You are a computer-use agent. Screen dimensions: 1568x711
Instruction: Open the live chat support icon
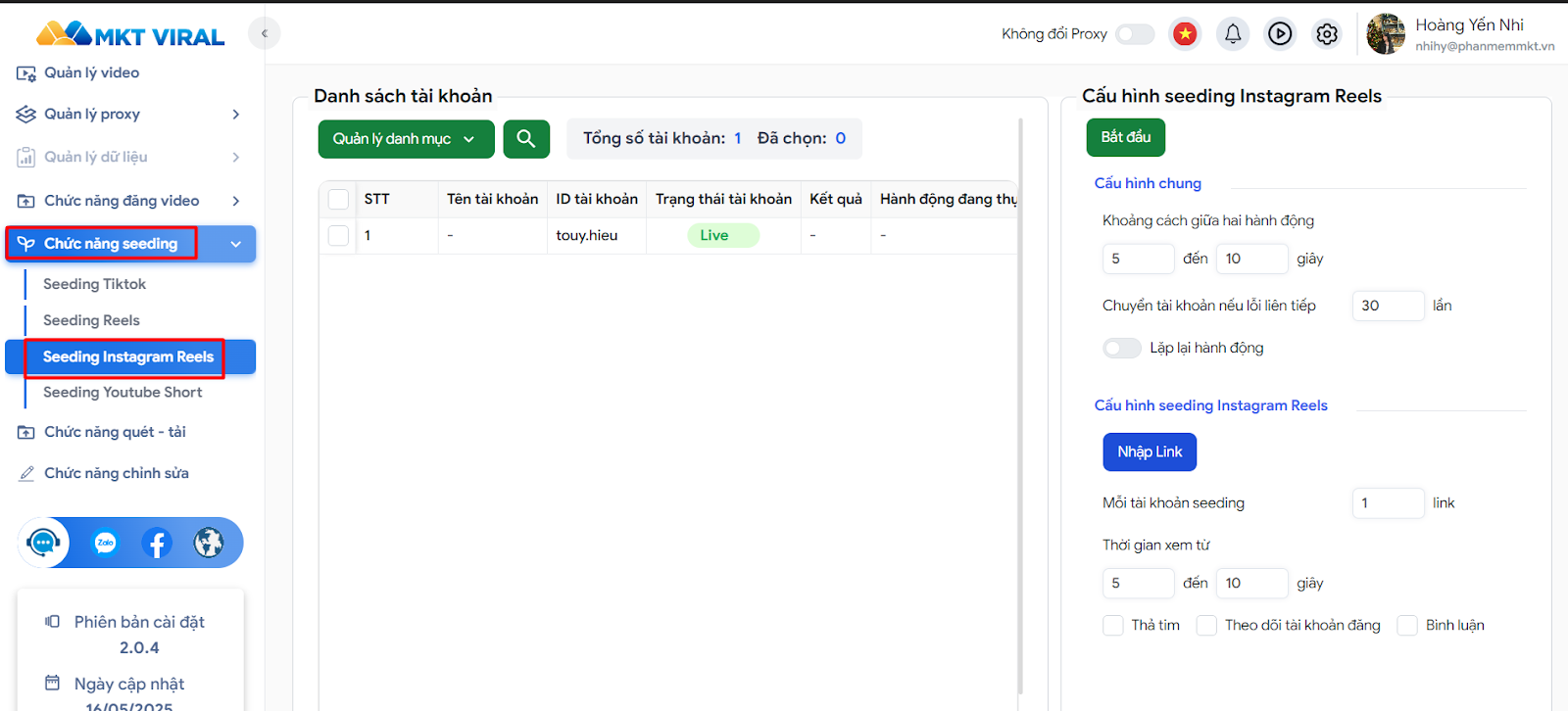(x=44, y=543)
